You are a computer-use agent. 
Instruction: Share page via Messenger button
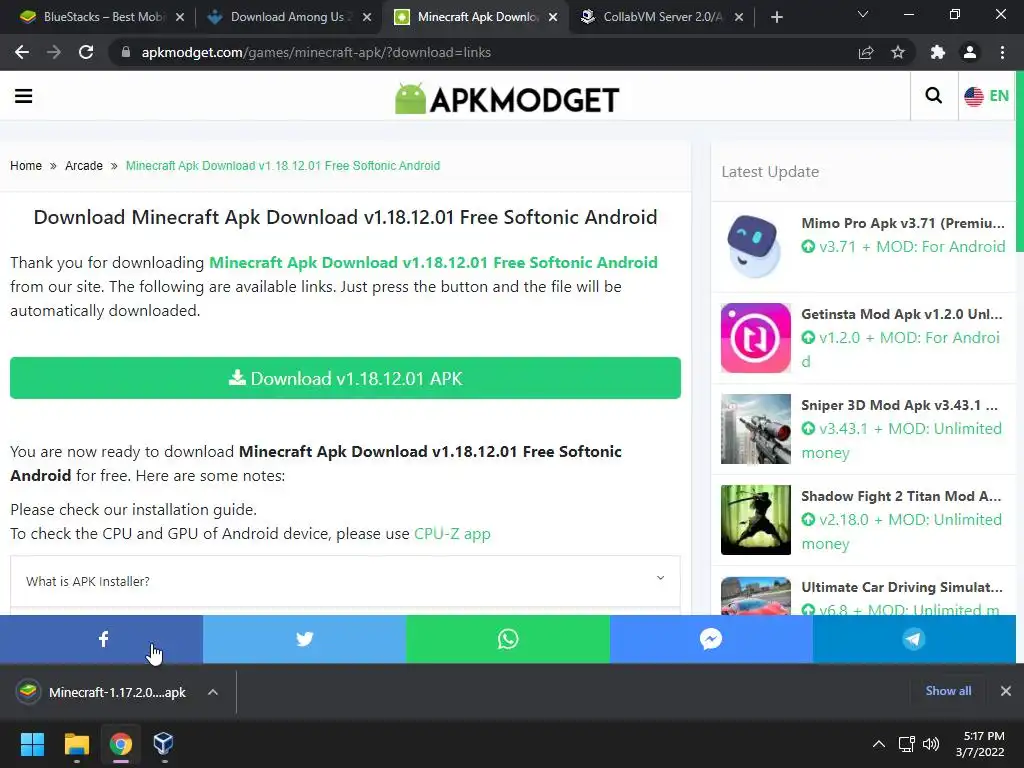(711, 639)
